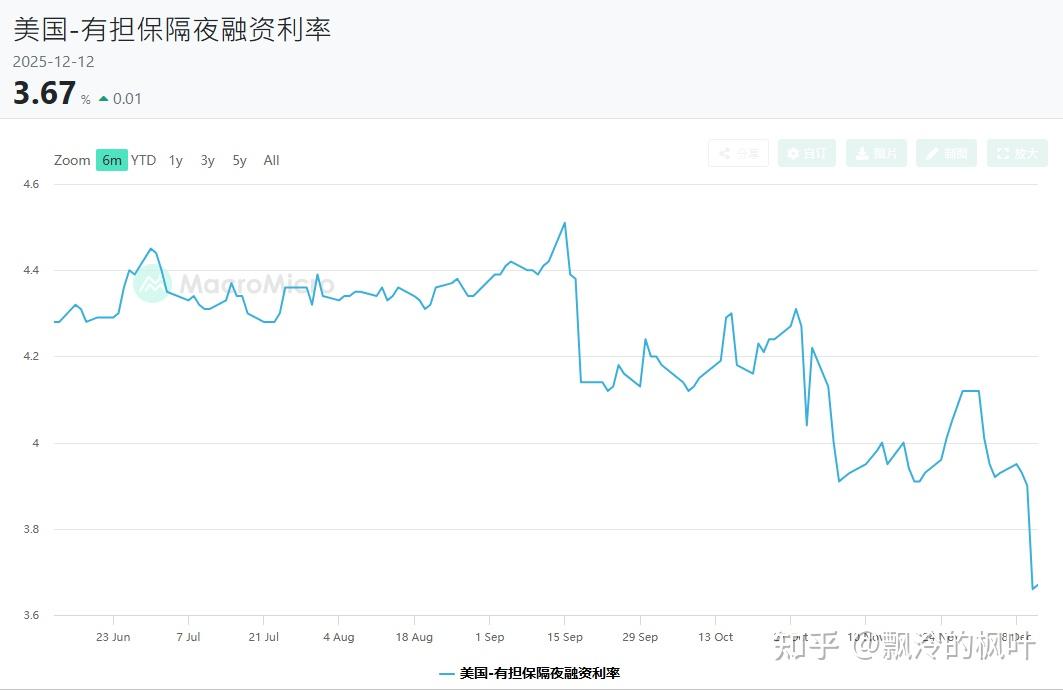Image resolution: width=1063 pixels, height=690 pixels.
Task: Choose the 5y zoom range
Action: click(x=239, y=160)
